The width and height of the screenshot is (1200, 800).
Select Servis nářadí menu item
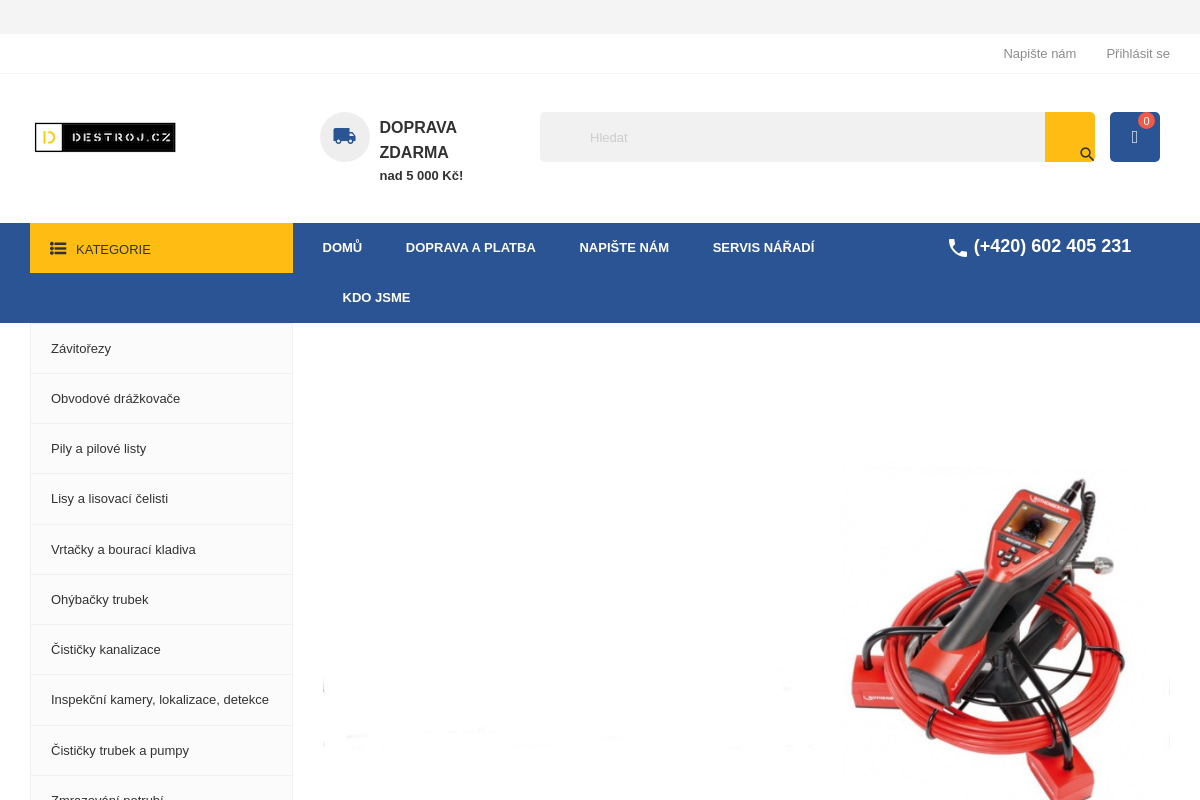coord(763,247)
